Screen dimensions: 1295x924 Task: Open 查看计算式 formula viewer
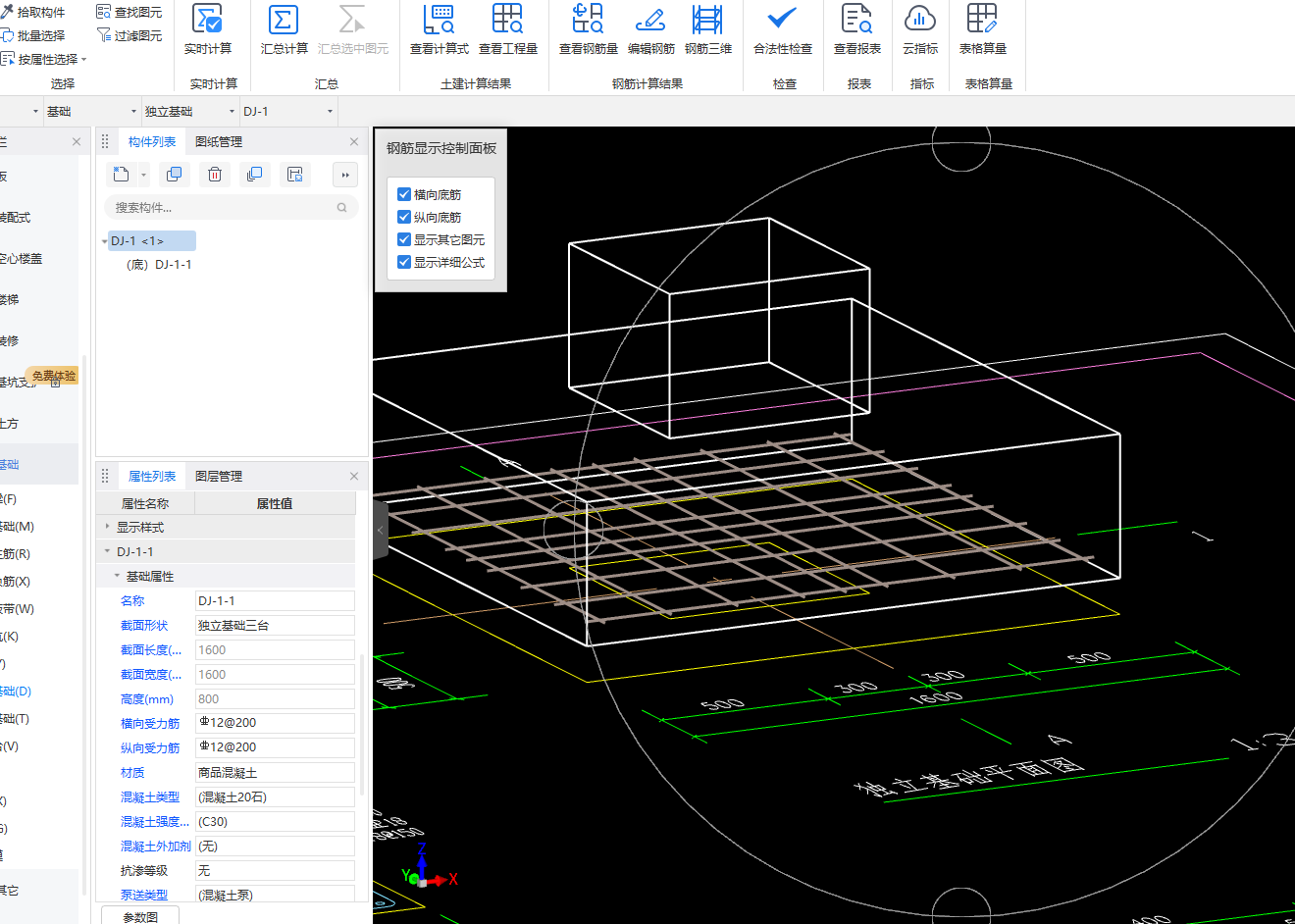(439, 29)
